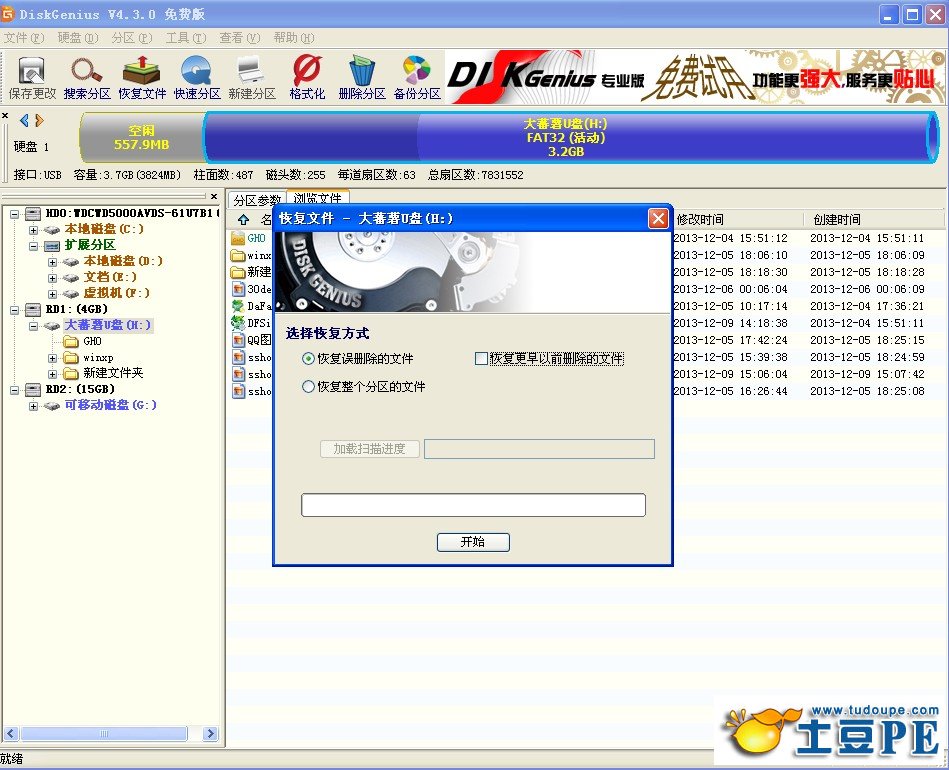Select the RD2 (15GB) disk icon
The image size is (949, 770).
click(x=33, y=389)
